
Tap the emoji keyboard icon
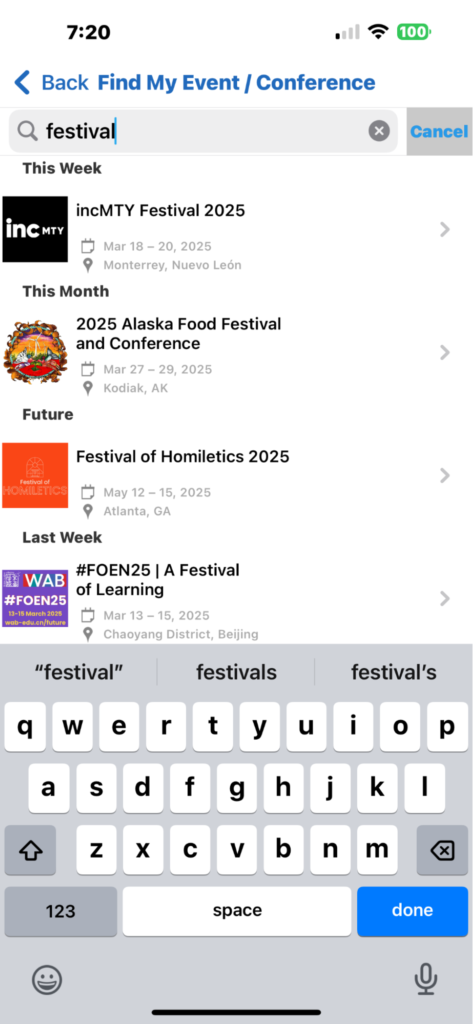click(47, 980)
